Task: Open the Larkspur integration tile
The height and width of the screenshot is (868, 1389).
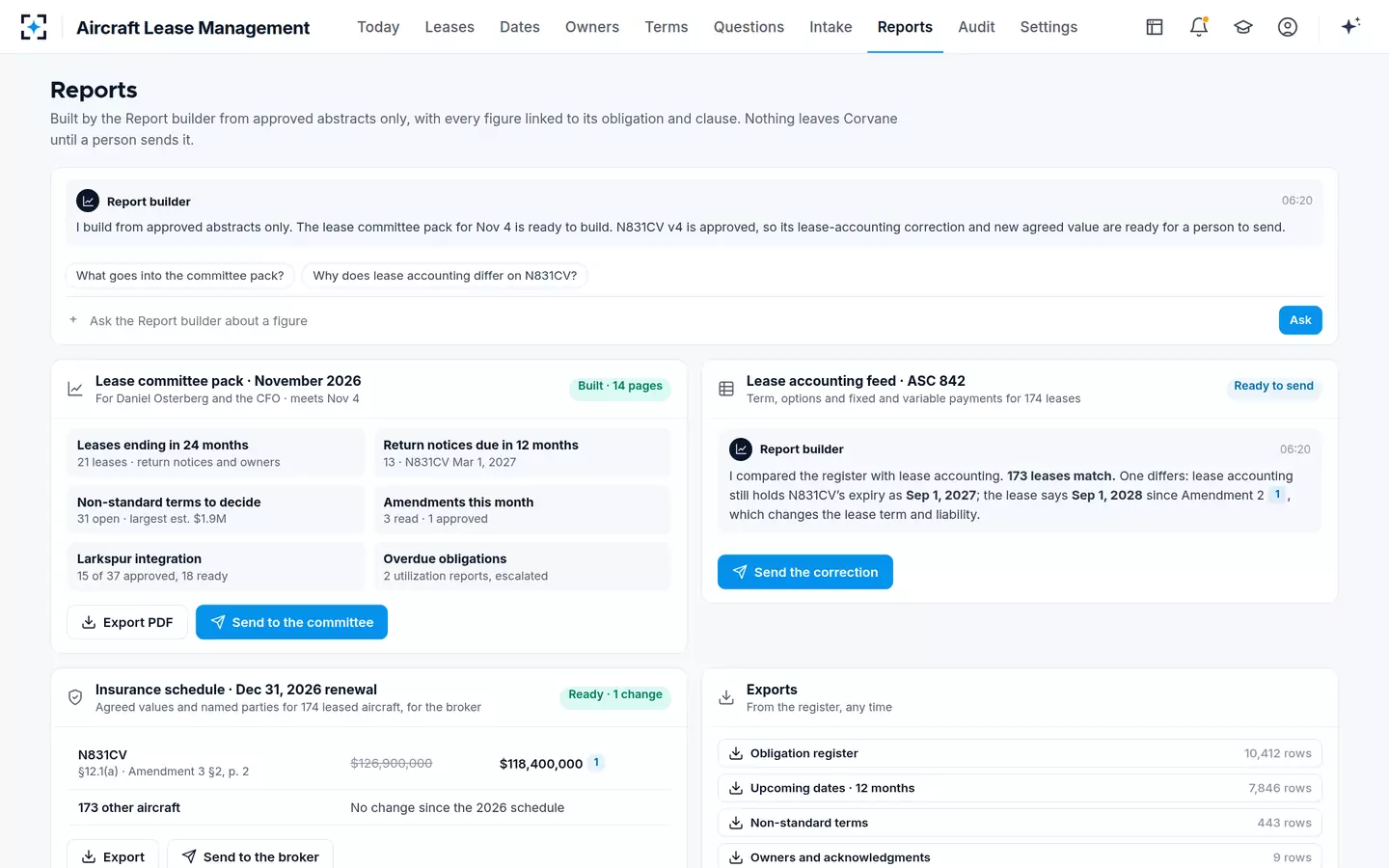Action: 216,567
